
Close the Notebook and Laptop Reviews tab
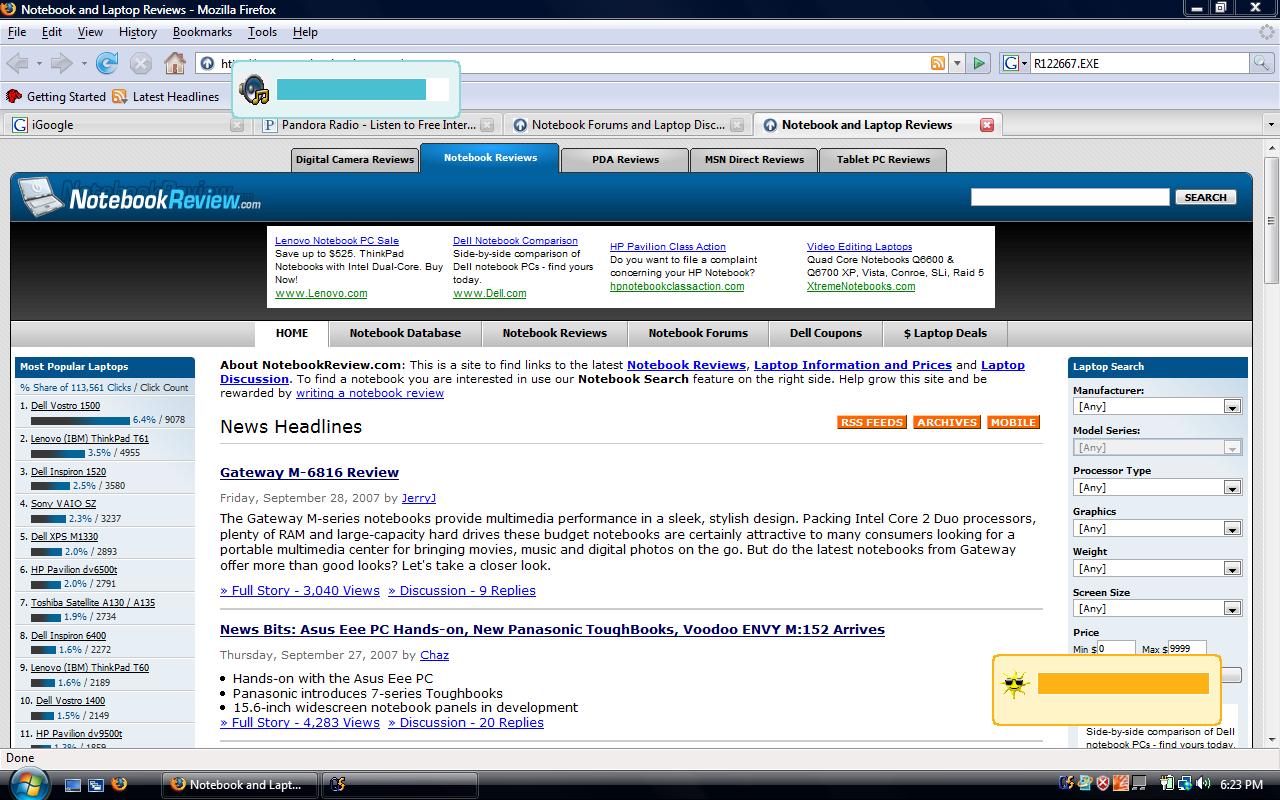(987, 125)
